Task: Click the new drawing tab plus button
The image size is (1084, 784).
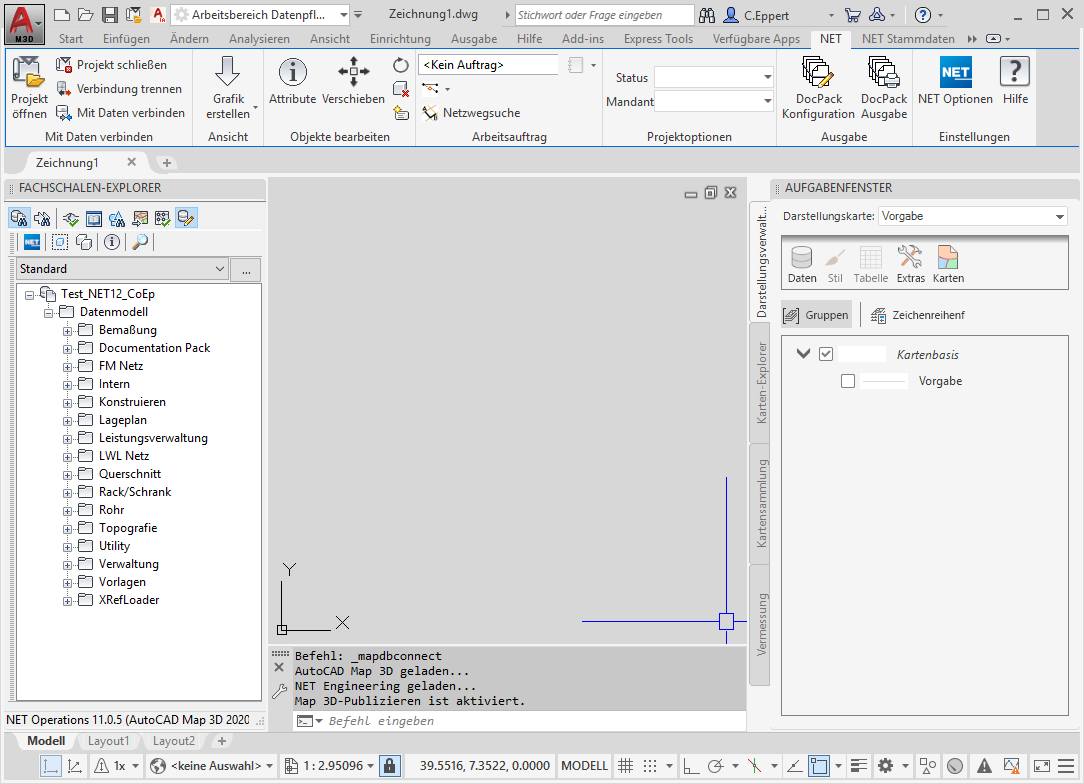Action: (x=167, y=163)
